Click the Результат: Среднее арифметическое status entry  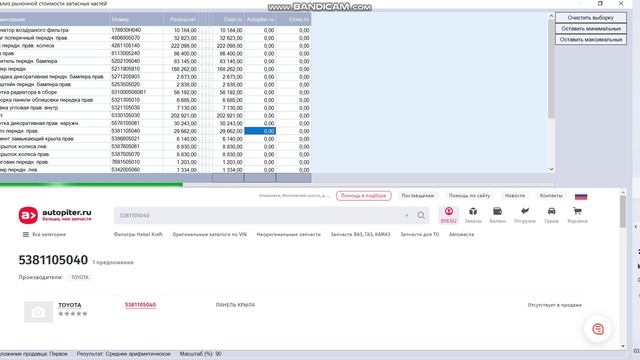[x=124, y=354]
